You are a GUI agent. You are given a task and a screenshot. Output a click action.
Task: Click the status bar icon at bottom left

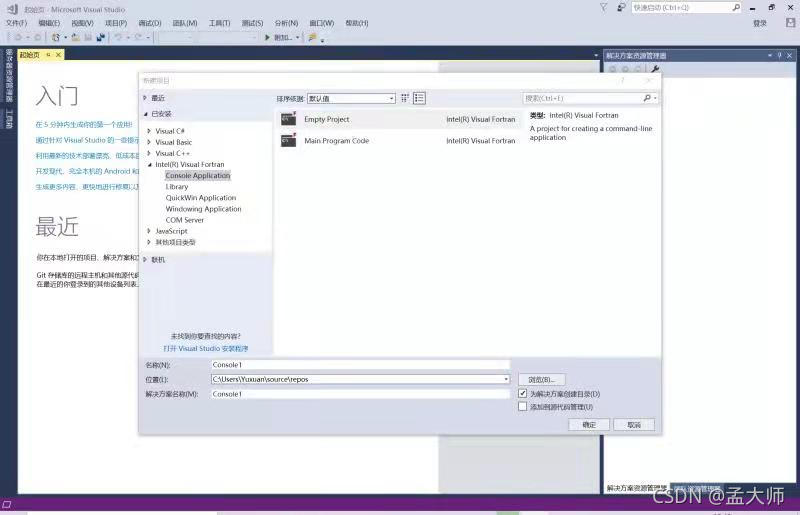click(x=7, y=504)
